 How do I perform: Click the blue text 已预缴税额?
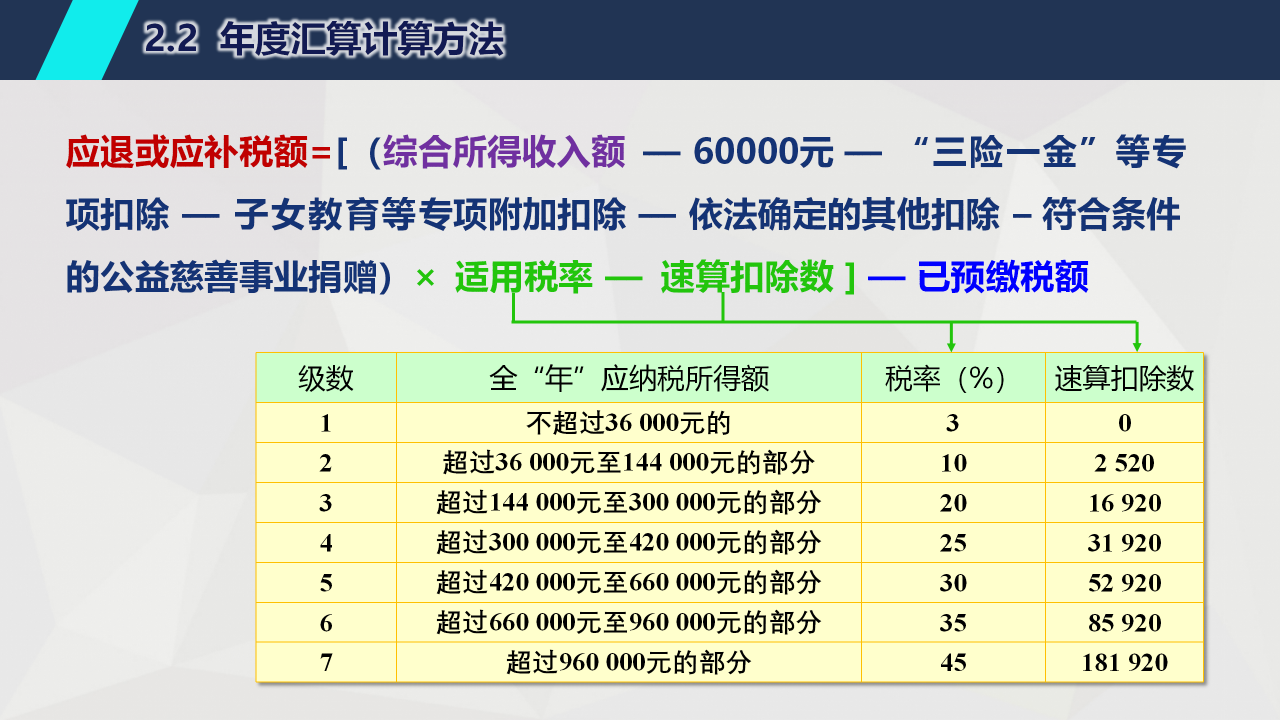[x=1003, y=277]
